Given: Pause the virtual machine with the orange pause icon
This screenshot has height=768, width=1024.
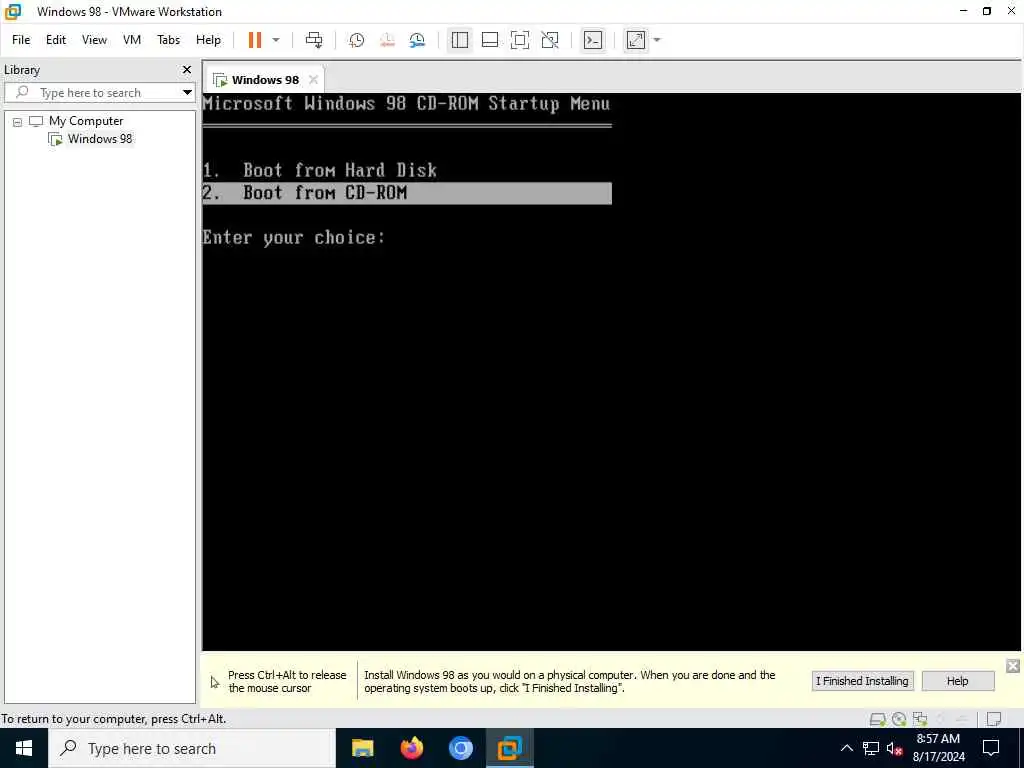Looking at the screenshot, I should click(255, 40).
